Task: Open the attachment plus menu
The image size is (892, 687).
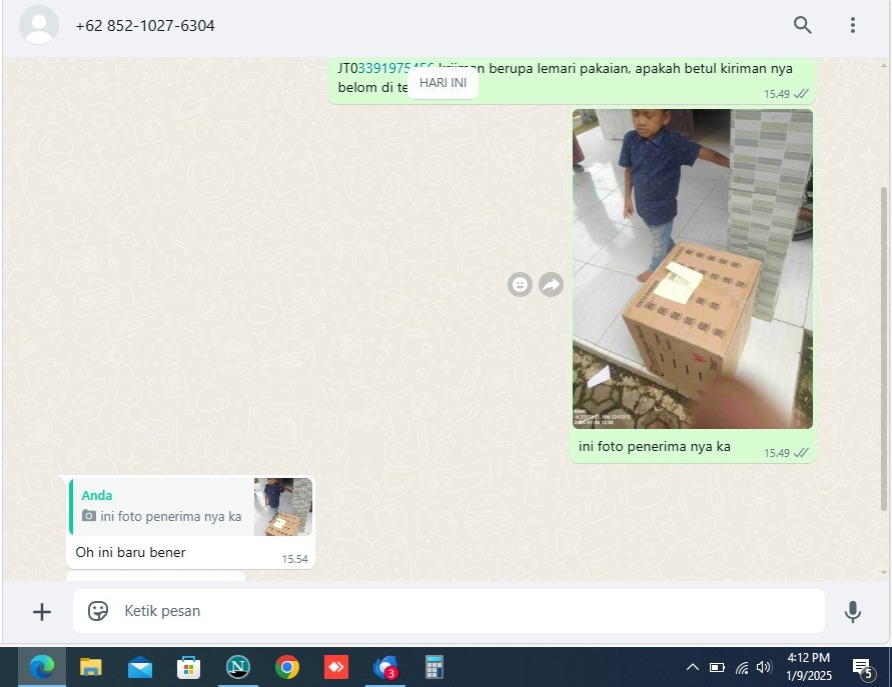Action: tap(42, 612)
